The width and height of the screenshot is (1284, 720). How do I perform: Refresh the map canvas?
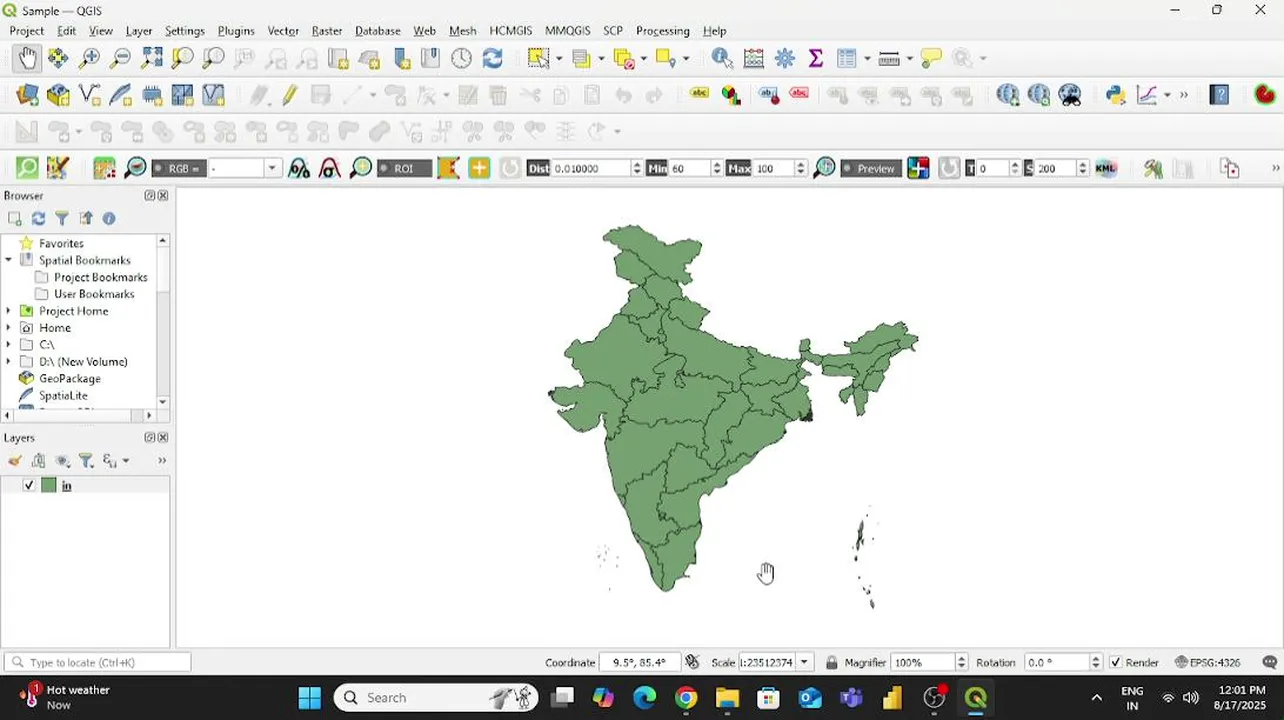492,58
